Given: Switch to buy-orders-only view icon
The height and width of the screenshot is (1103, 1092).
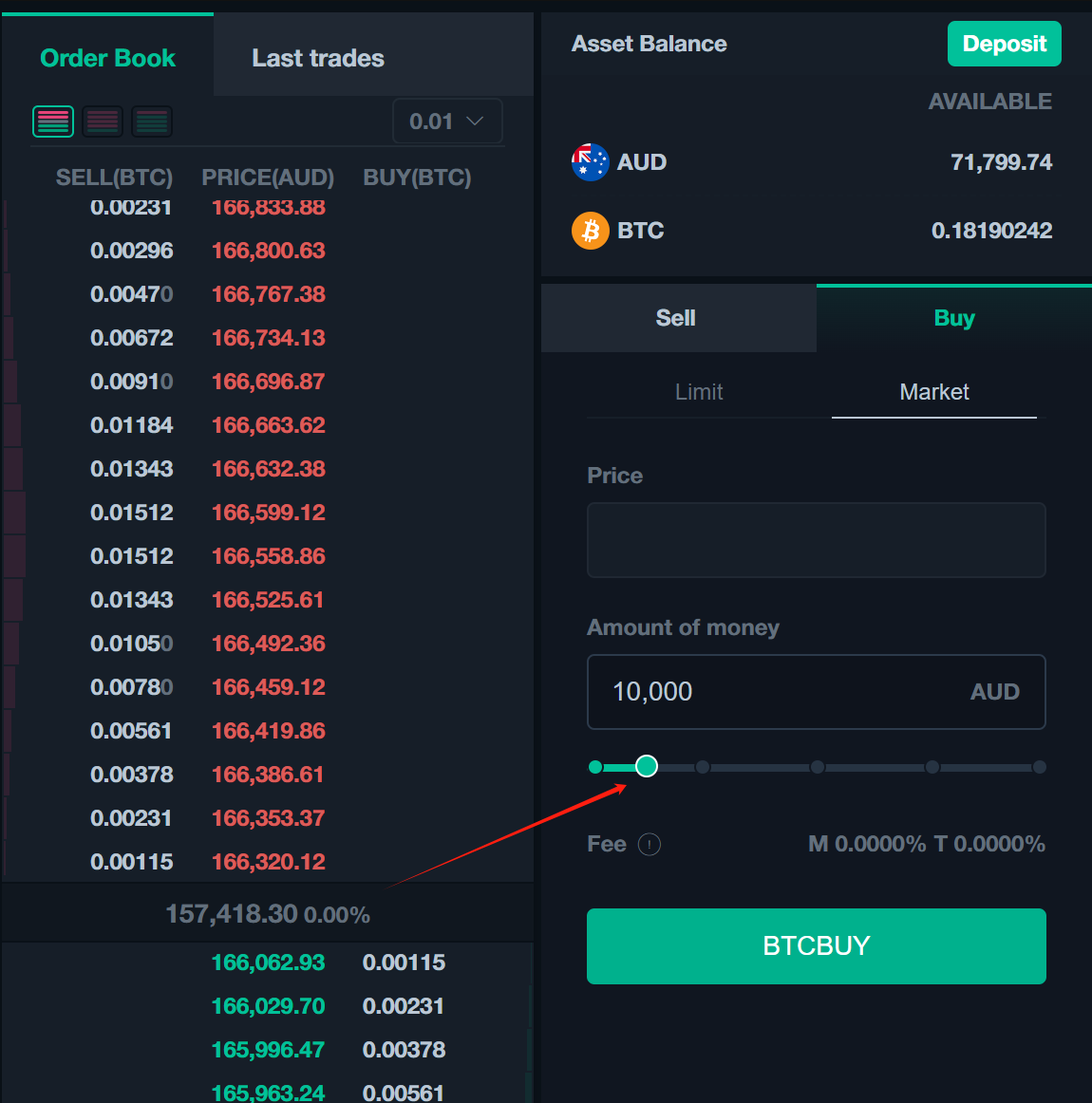Looking at the screenshot, I should [152, 122].
